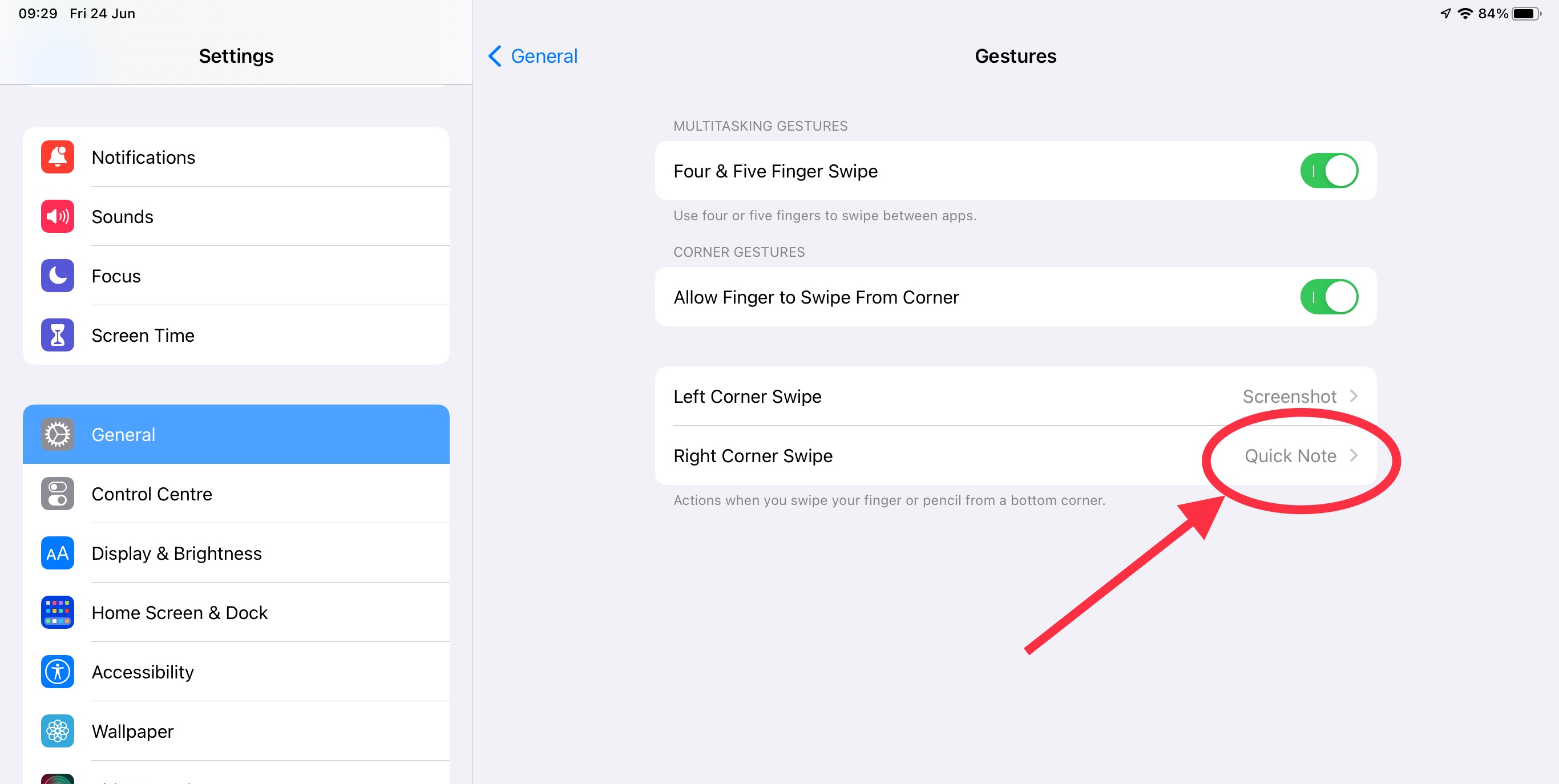Click the Control Centre toggles icon
The image size is (1559, 784).
click(58, 494)
